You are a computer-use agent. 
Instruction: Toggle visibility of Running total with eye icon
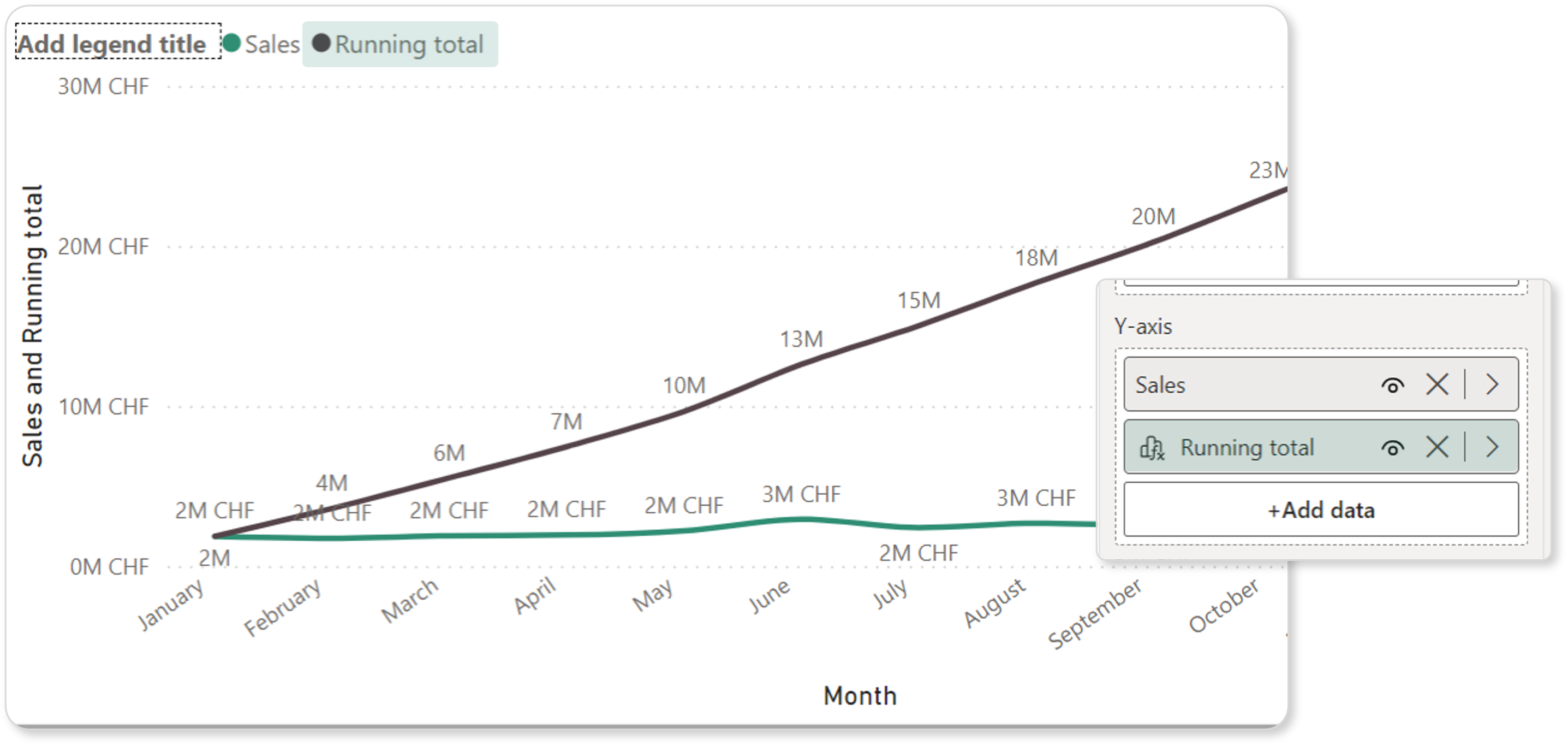click(1394, 448)
